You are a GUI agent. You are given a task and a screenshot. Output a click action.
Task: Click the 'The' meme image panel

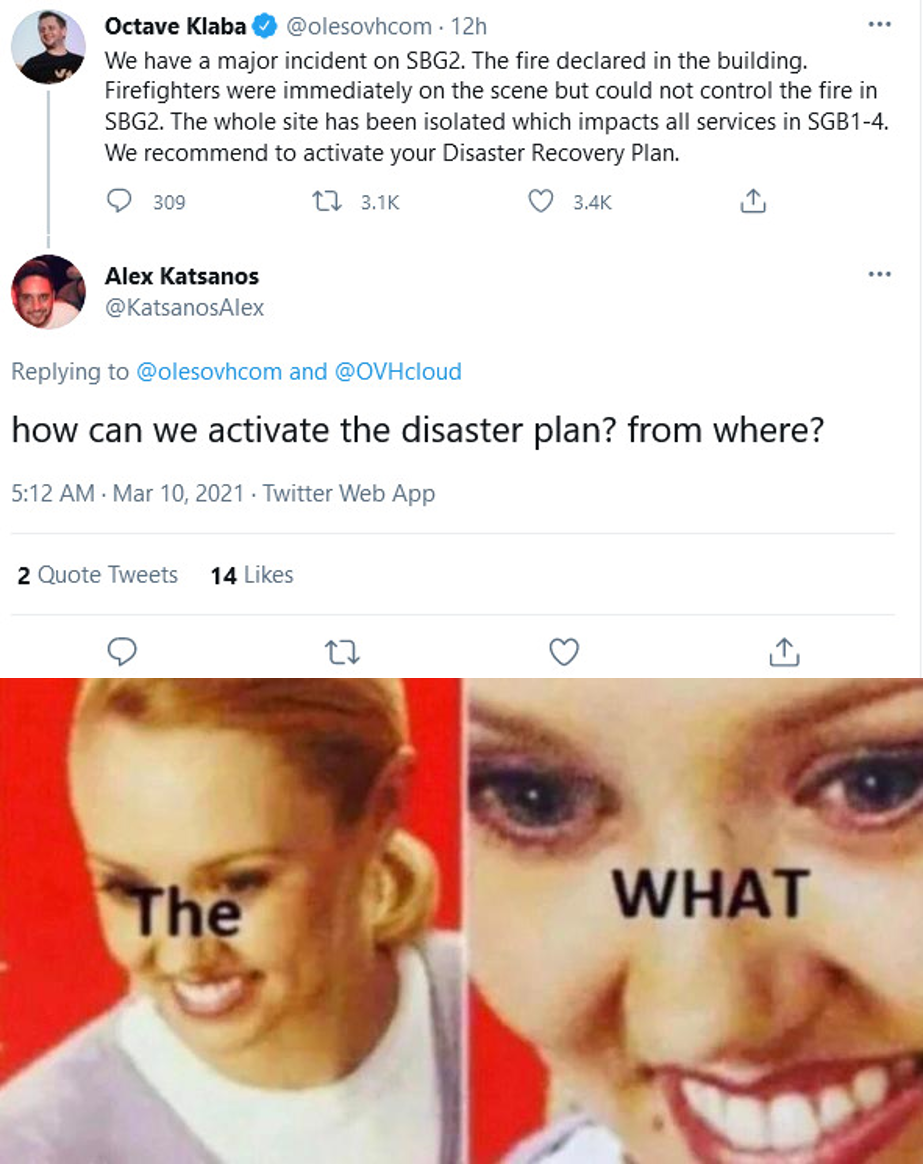[230, 921]
